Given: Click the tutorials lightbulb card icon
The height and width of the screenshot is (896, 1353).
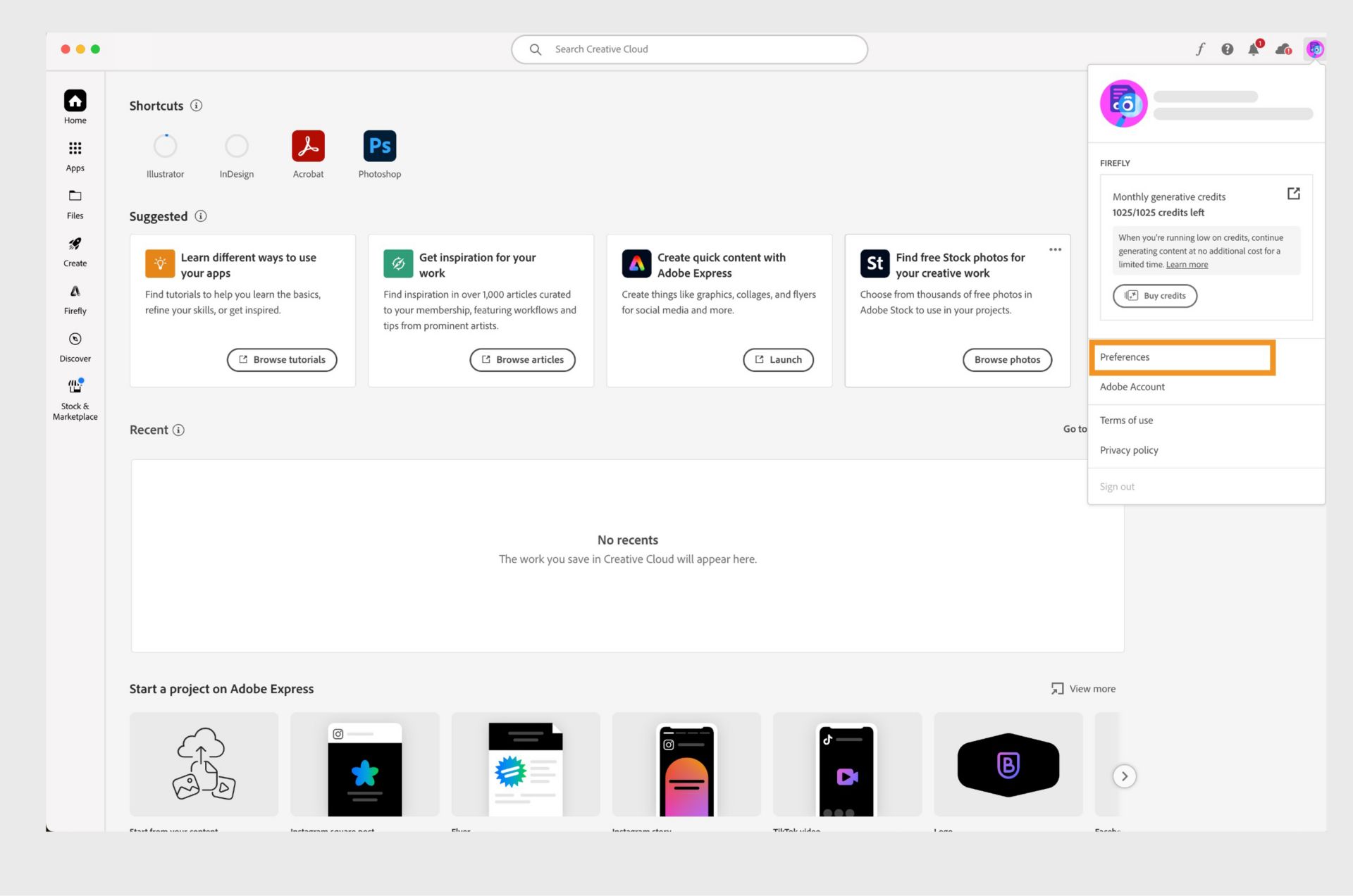Looking at the screenshot, I should click(160, 263).
